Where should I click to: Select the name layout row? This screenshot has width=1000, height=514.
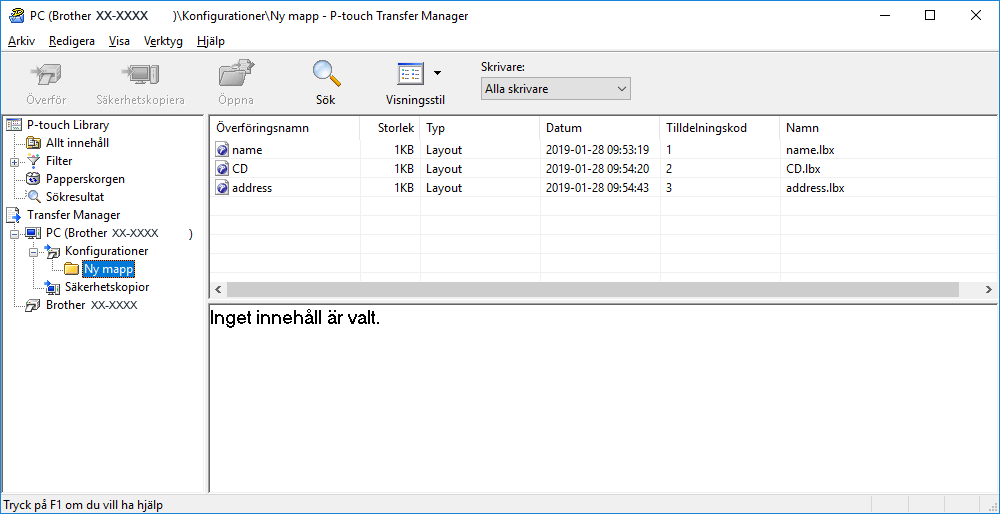pyautogui.click(x=602, y=151)
